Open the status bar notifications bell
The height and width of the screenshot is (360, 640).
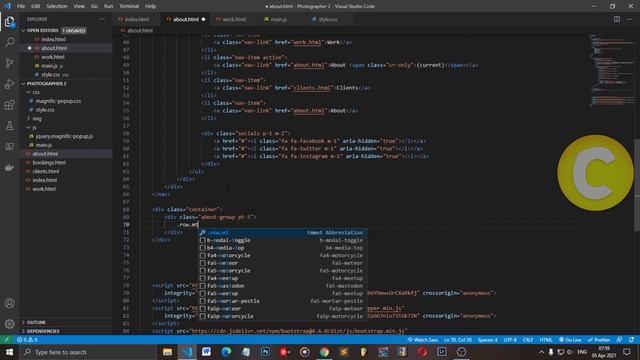click(631, 340)
